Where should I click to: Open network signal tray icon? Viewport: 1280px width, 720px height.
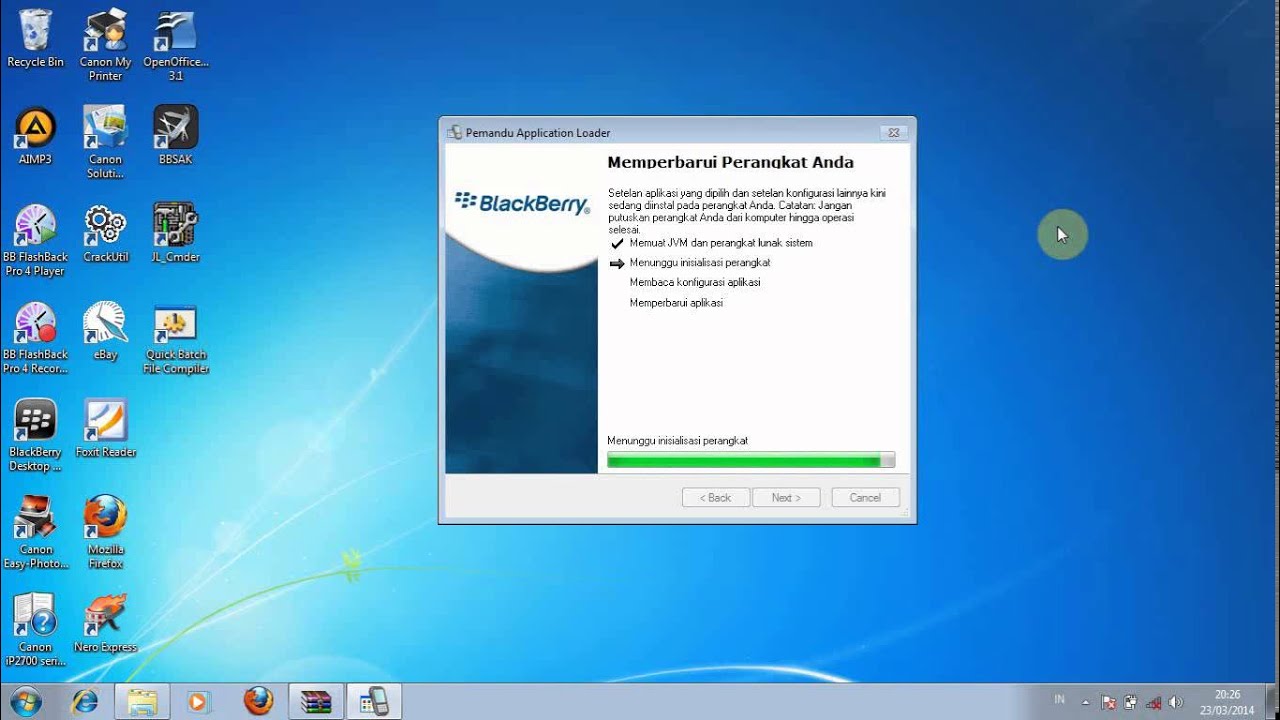[x=1153, y=702]
